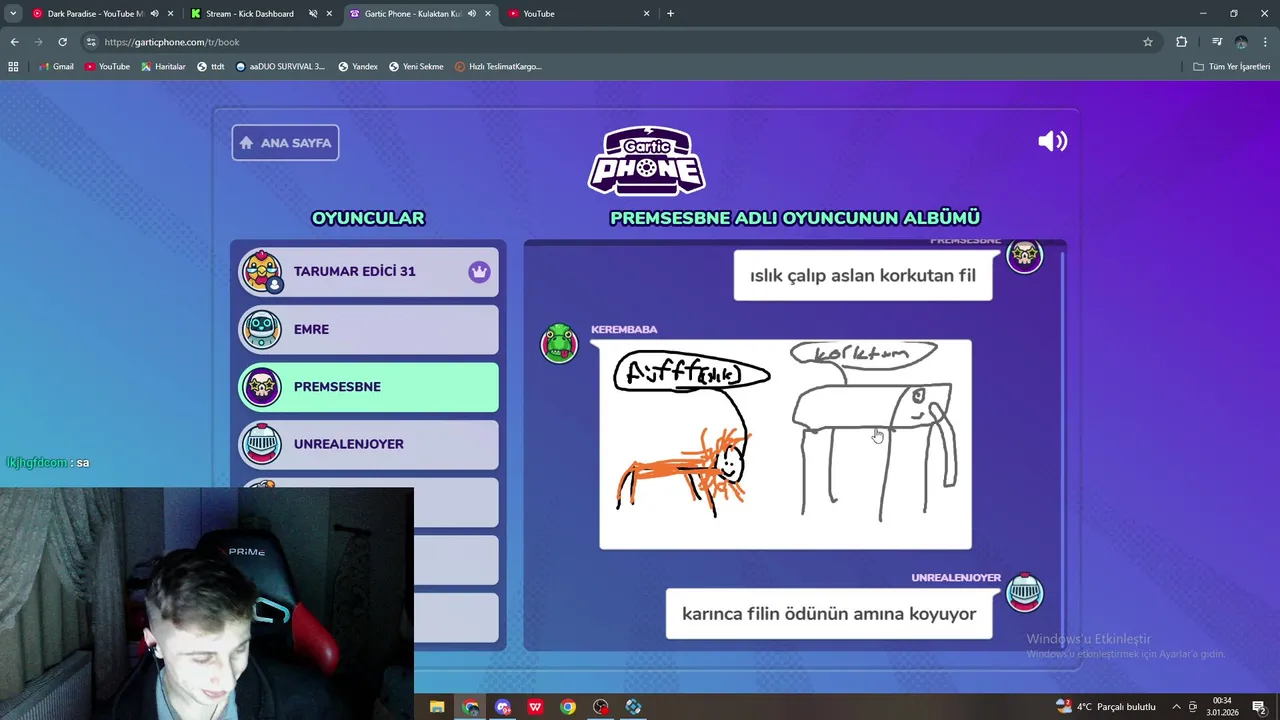Image resolution: width=1280 pixels, height=720 pixels.
Task: Click UNREALENJOYER's knight avatar in player list
Action: point(262,444)
